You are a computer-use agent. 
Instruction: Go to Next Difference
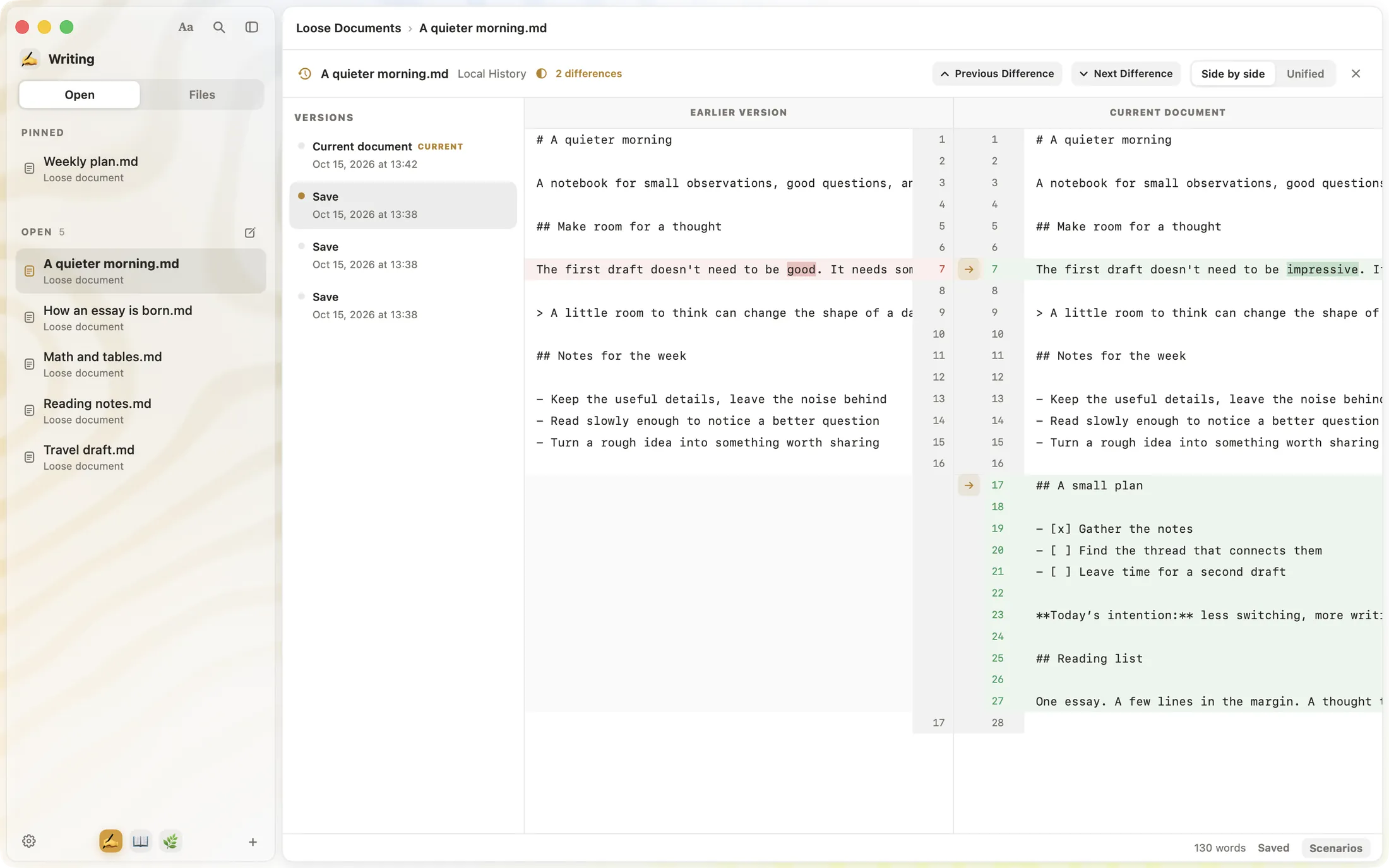click(1126, 74)
